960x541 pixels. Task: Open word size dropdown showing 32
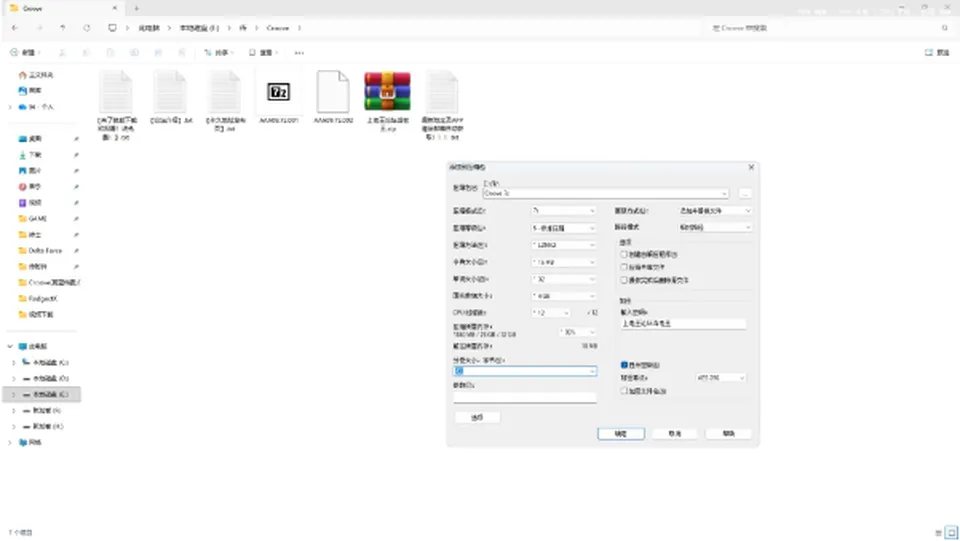click(563, 279)
